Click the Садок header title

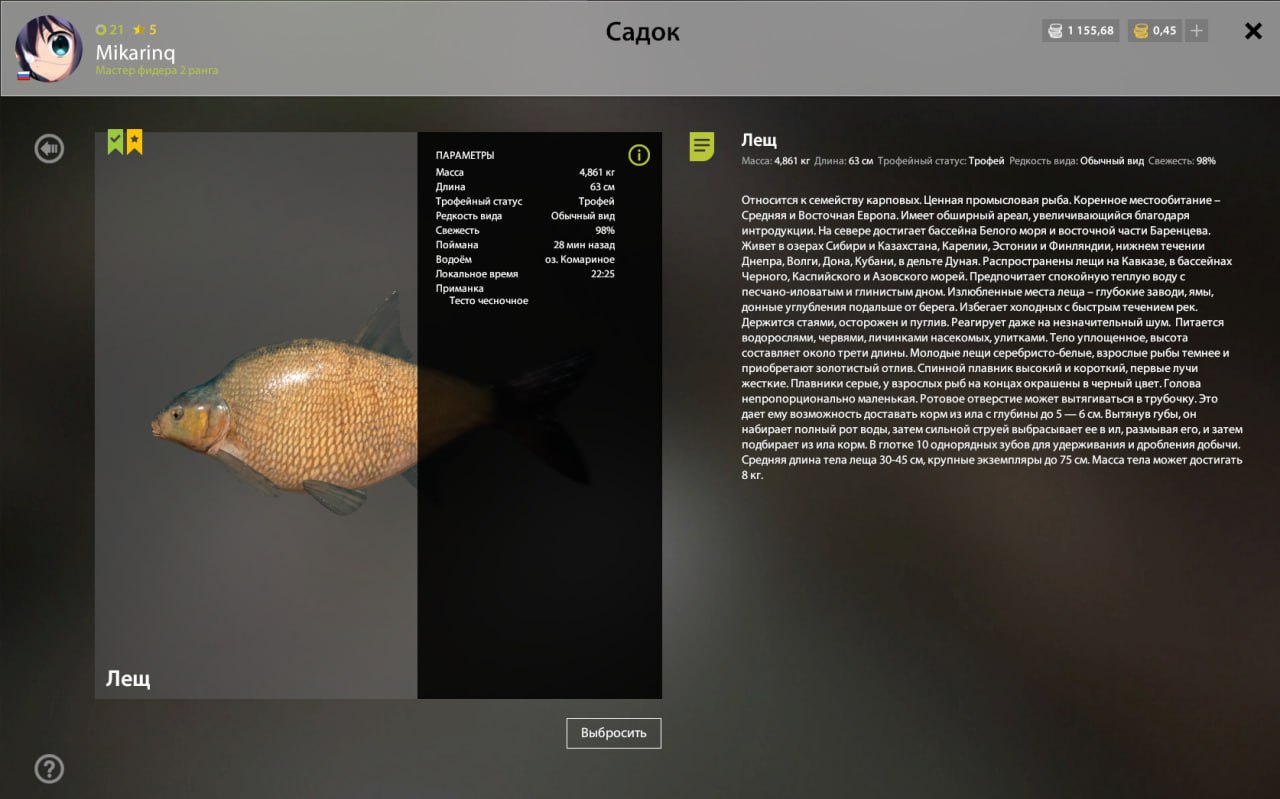point(642,32)
